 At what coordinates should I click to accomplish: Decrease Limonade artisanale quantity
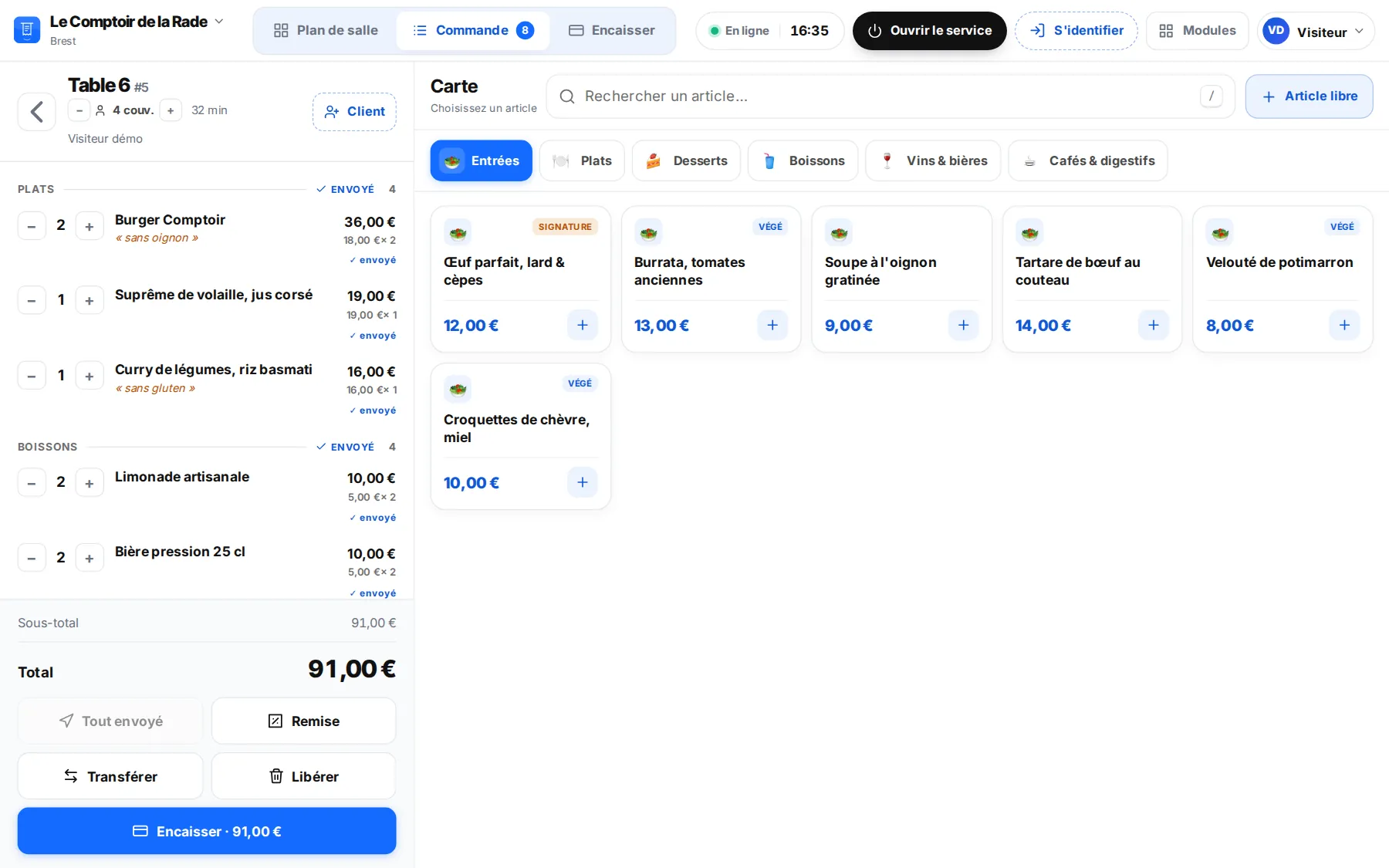pyautogui.click(x=32, y=483)
